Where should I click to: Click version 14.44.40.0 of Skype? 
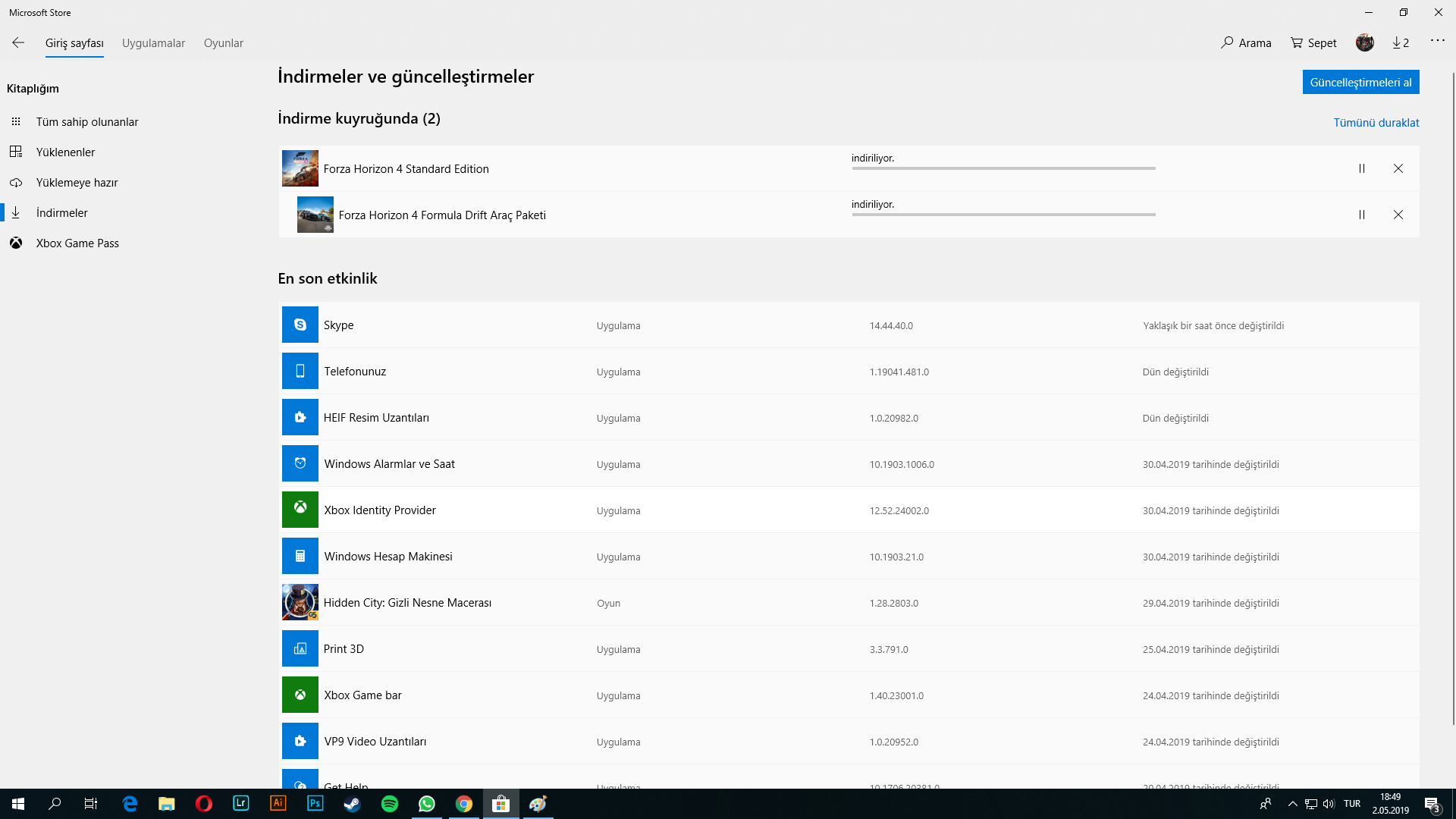point(891,326)
